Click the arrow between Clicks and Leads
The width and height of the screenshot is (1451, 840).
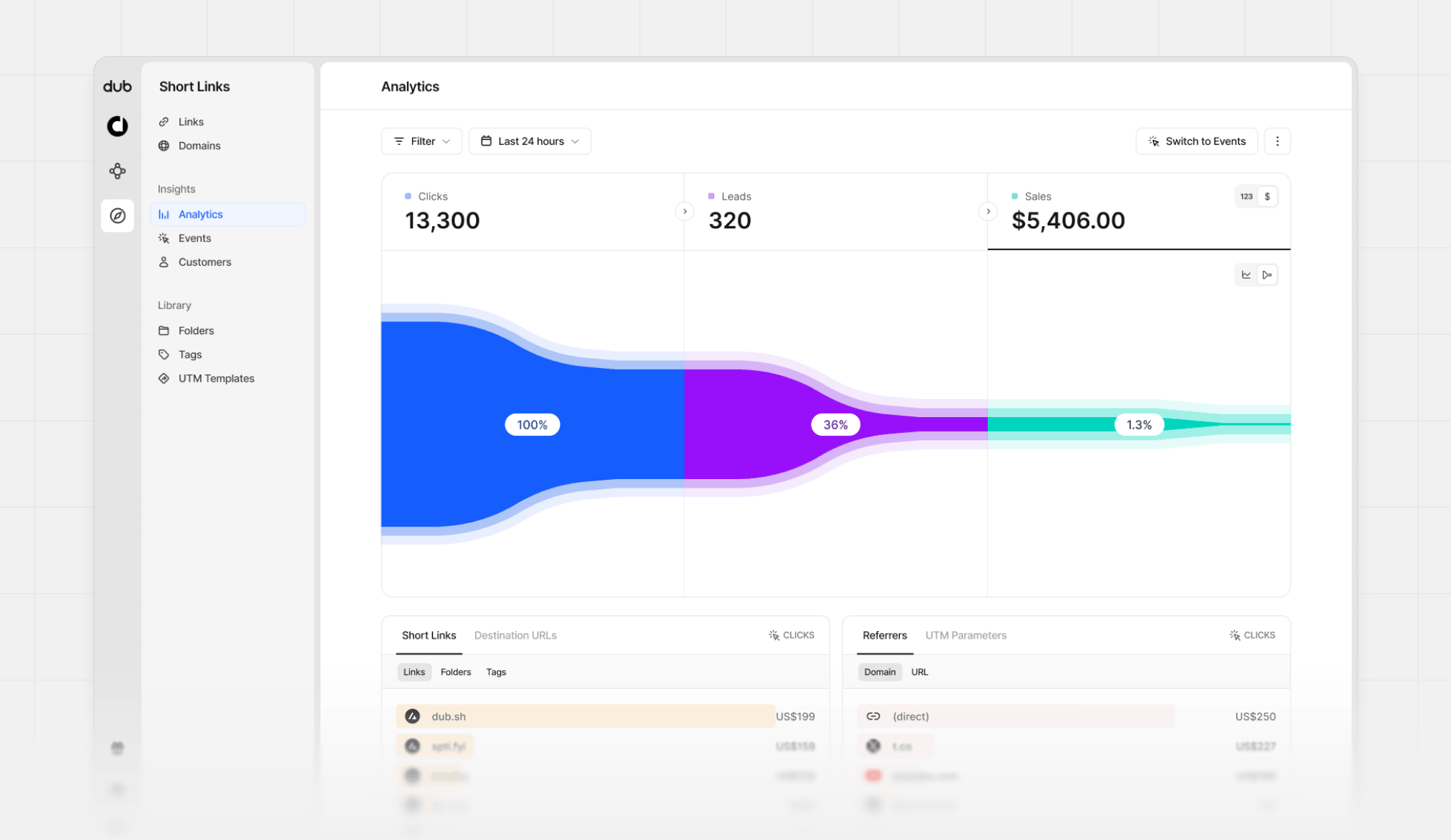684,211
